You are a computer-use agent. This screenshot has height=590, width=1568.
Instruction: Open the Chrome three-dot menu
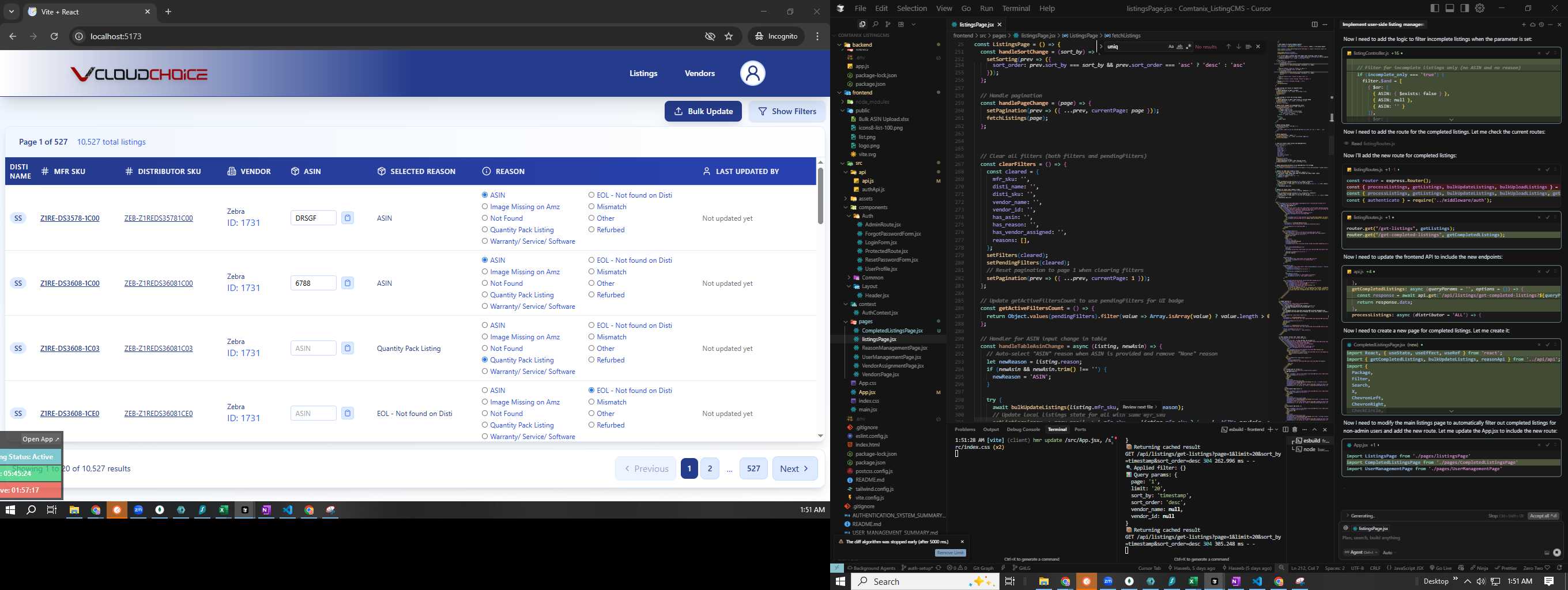coord(817,36)
